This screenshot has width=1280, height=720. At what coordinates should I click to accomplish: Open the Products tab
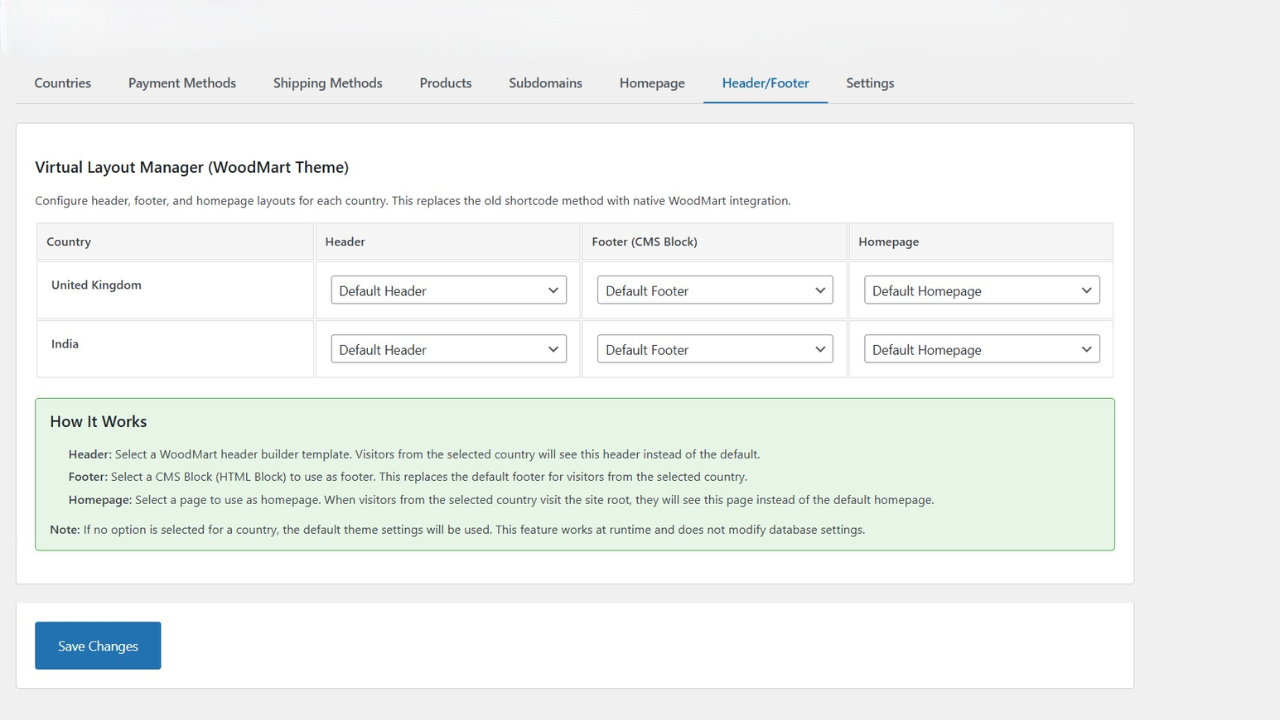(445, 83)
